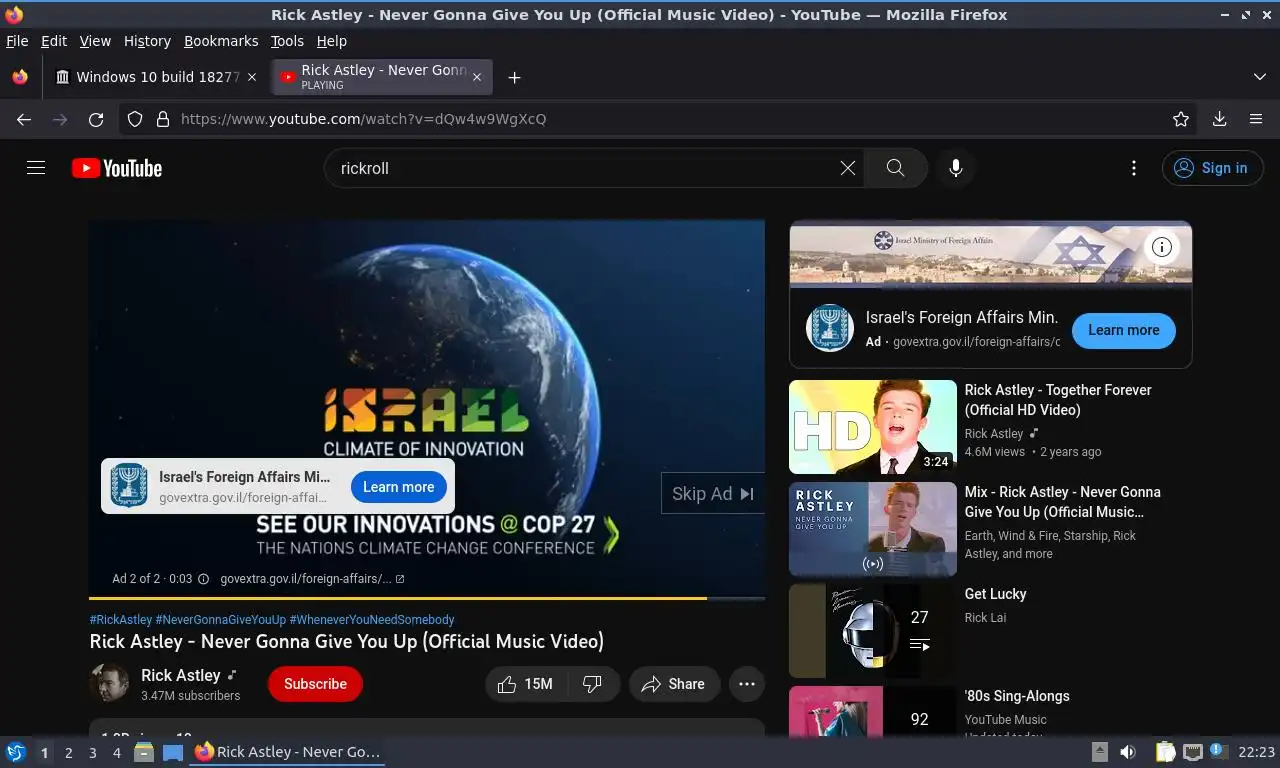Click #RickAstley hashtag
1280x768 pixels.
point(121,620)
